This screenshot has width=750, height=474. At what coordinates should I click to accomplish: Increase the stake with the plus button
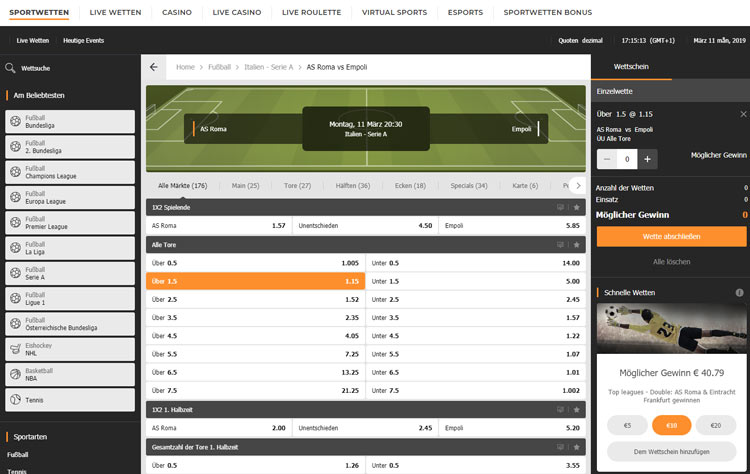pos(647,159)
